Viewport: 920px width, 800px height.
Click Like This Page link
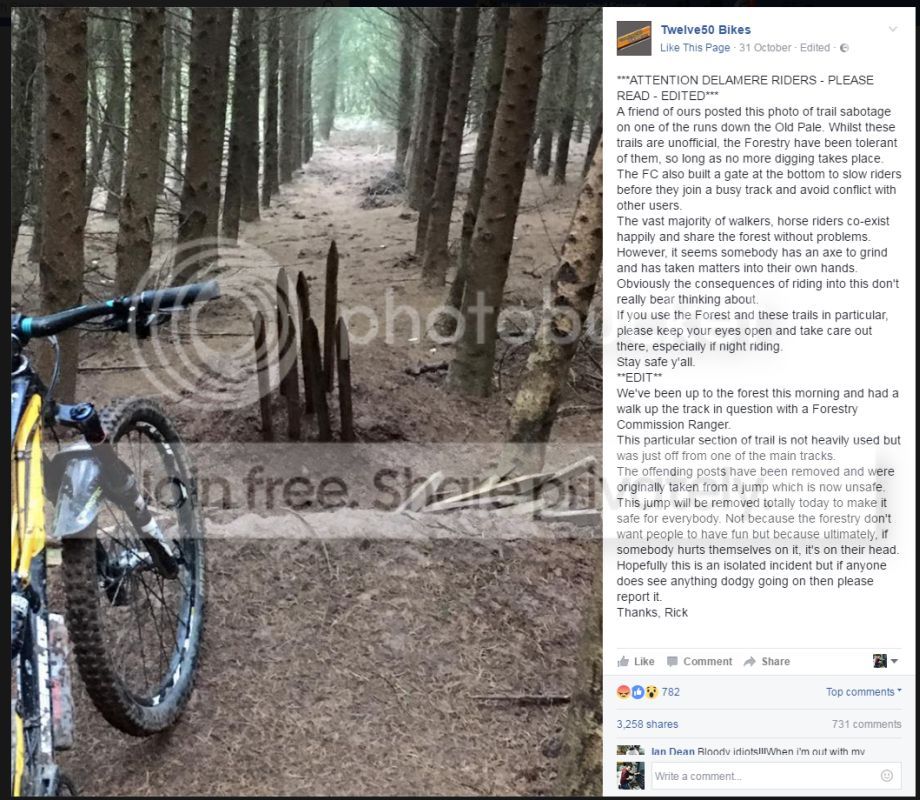pos(695,48)
